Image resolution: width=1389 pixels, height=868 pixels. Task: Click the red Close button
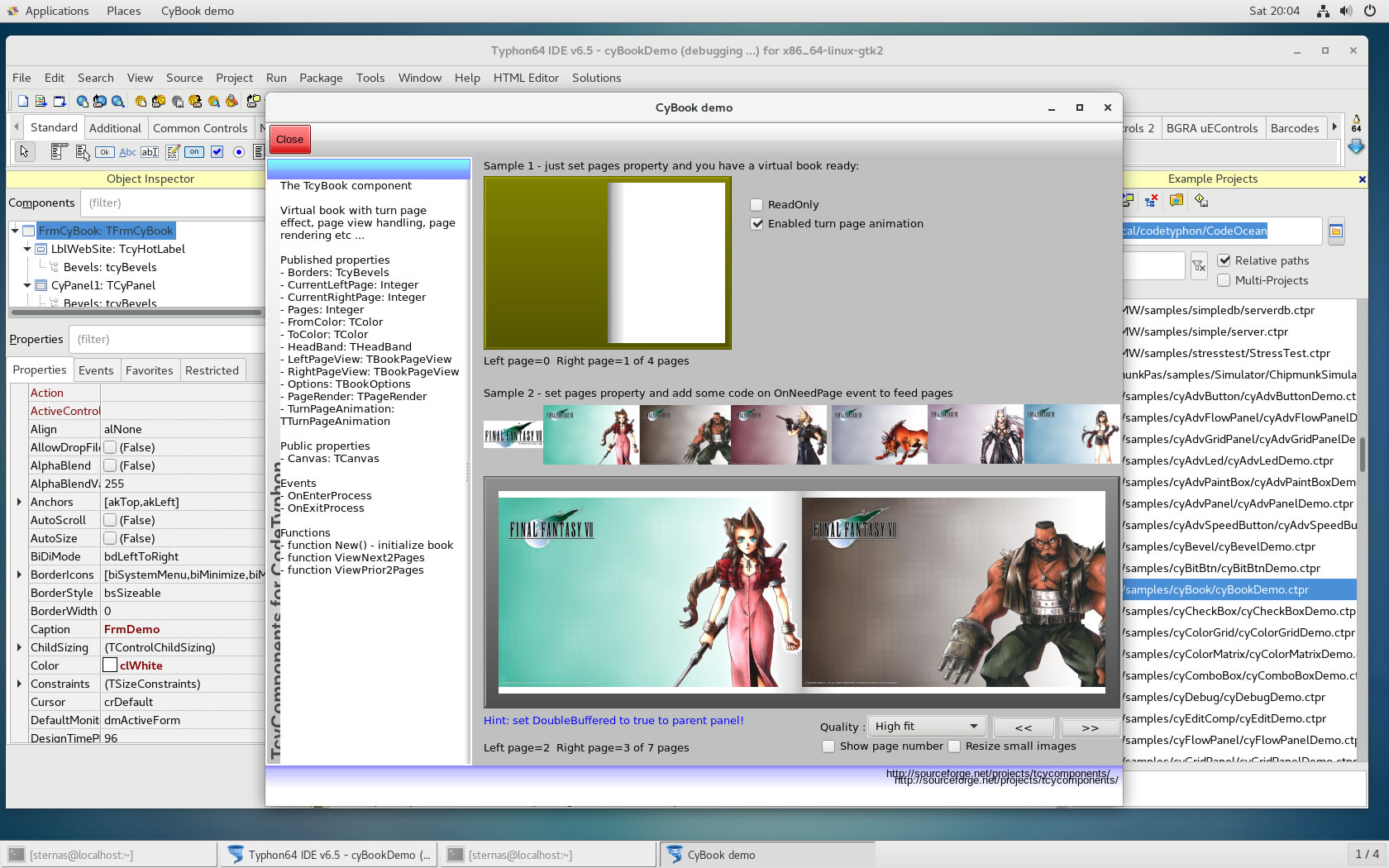[x=289, y=139]
